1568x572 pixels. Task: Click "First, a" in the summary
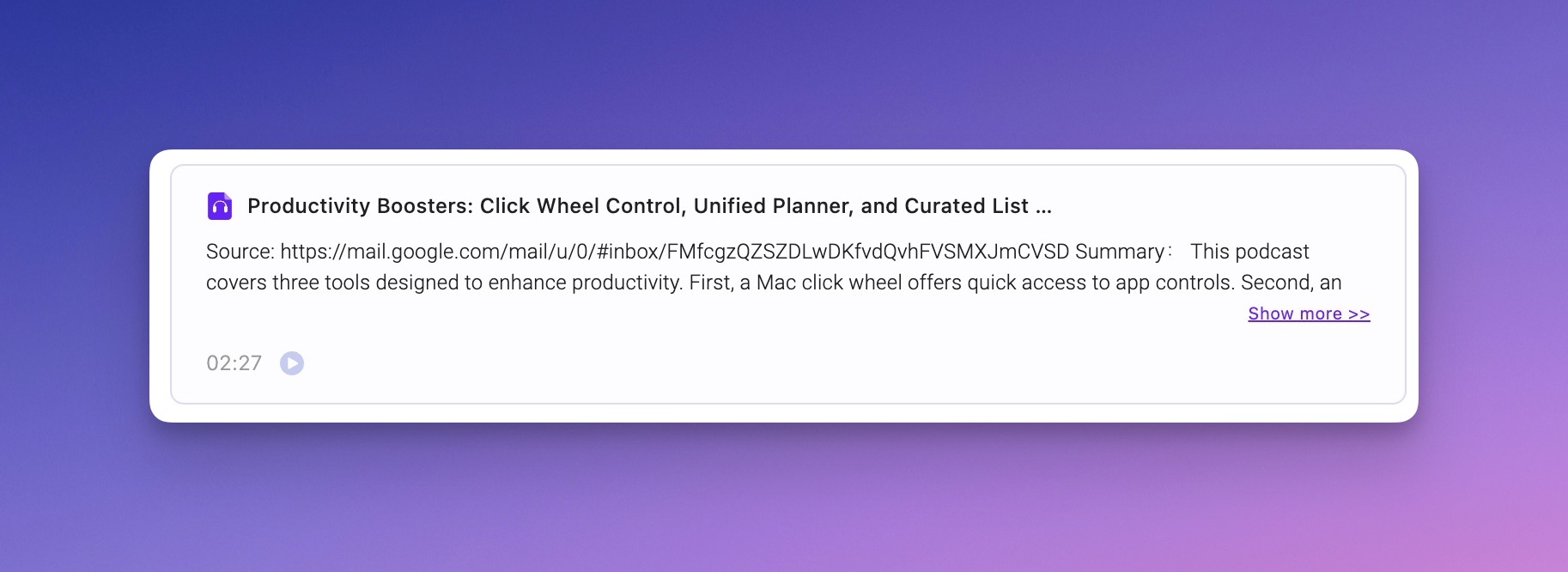click(720, 283)
